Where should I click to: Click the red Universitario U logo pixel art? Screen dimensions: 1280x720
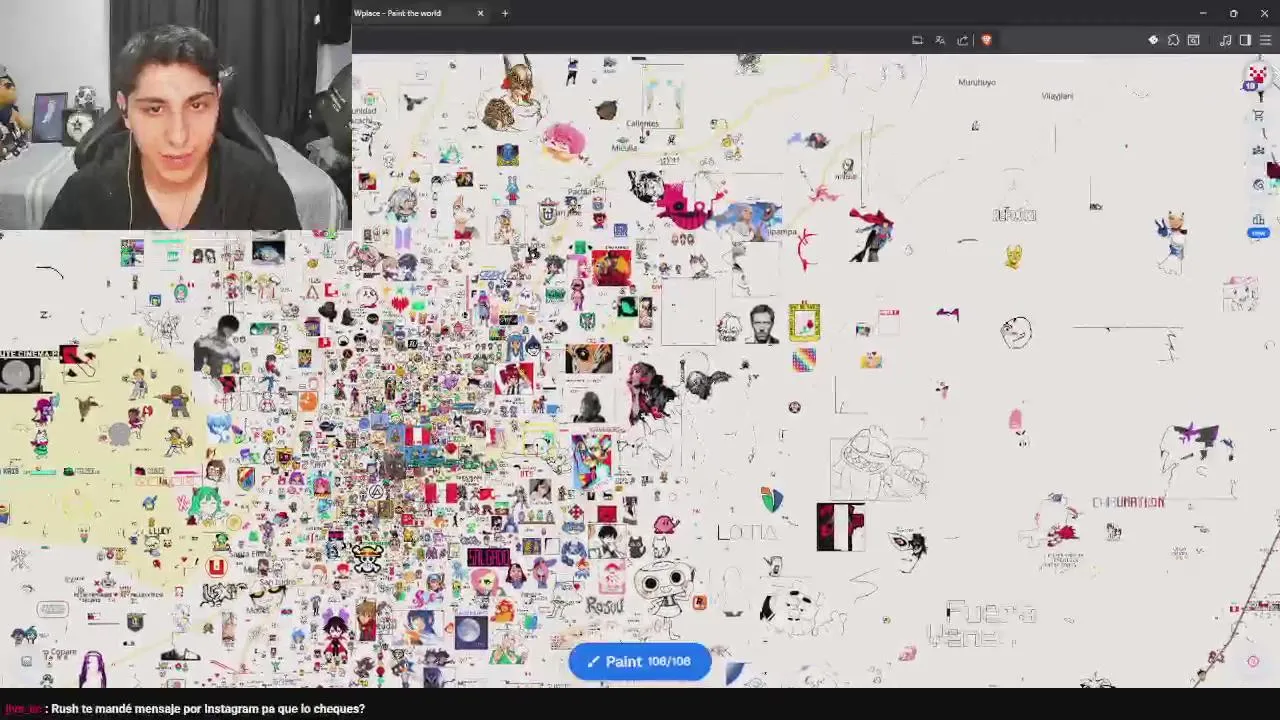pos(216,567)
